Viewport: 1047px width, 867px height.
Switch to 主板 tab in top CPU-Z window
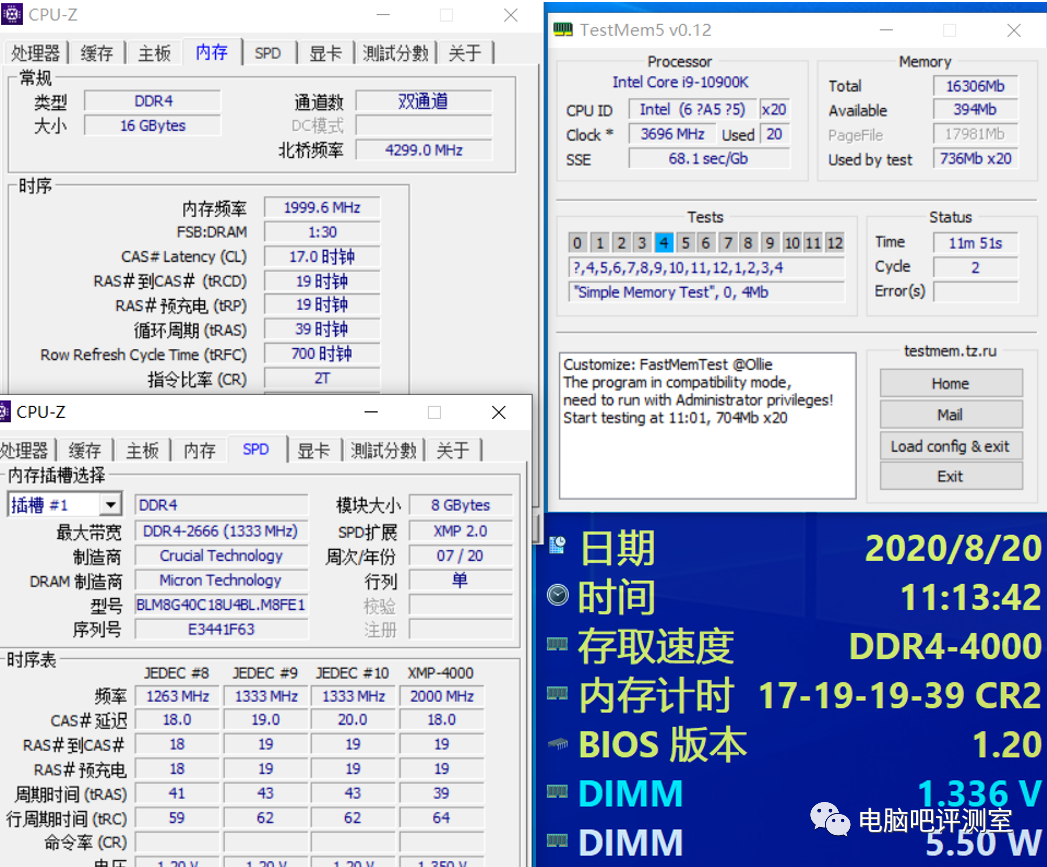point(154,53)
